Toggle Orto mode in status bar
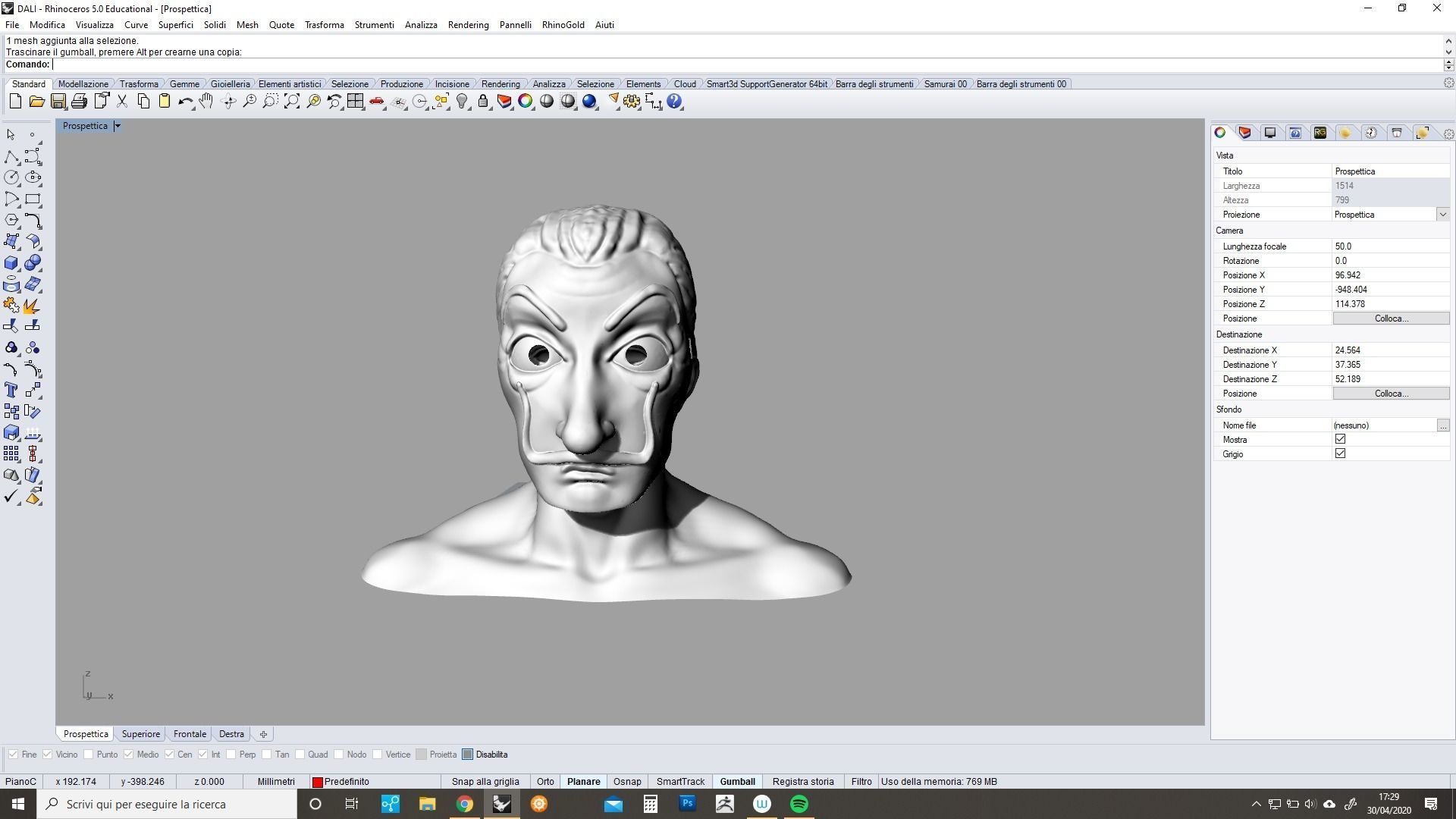This screenshot has width=1456, height=819. pyautogui.click(x=545, y=782)
